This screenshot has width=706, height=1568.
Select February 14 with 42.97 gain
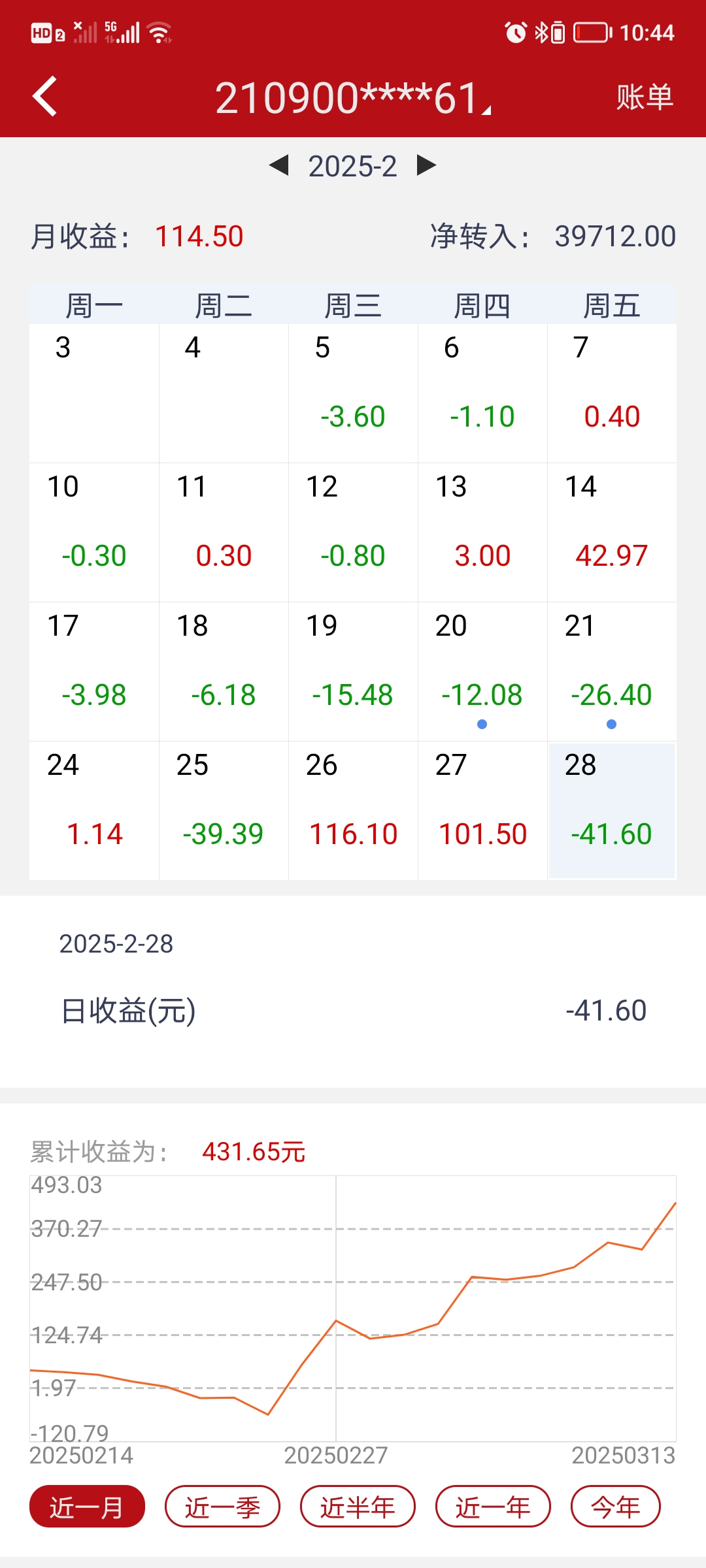pos(611,532)
